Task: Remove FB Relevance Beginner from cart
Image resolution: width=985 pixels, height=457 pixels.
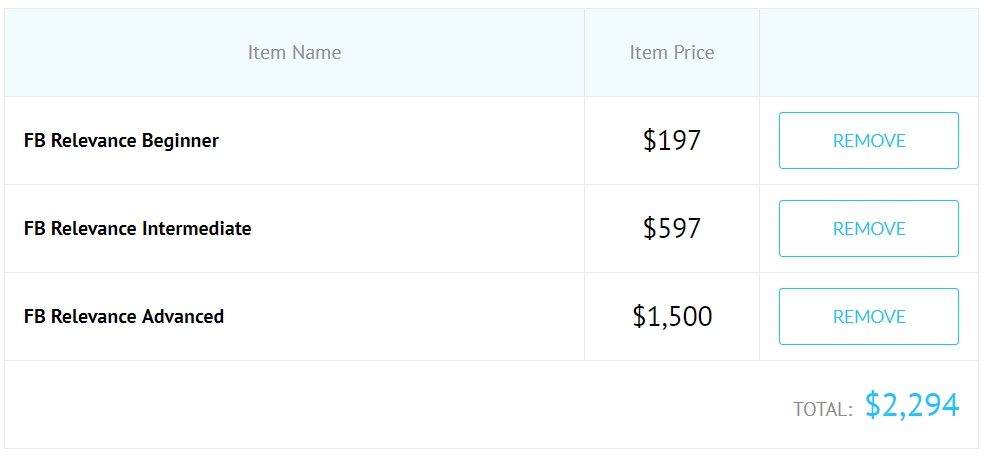Action: 869,140
